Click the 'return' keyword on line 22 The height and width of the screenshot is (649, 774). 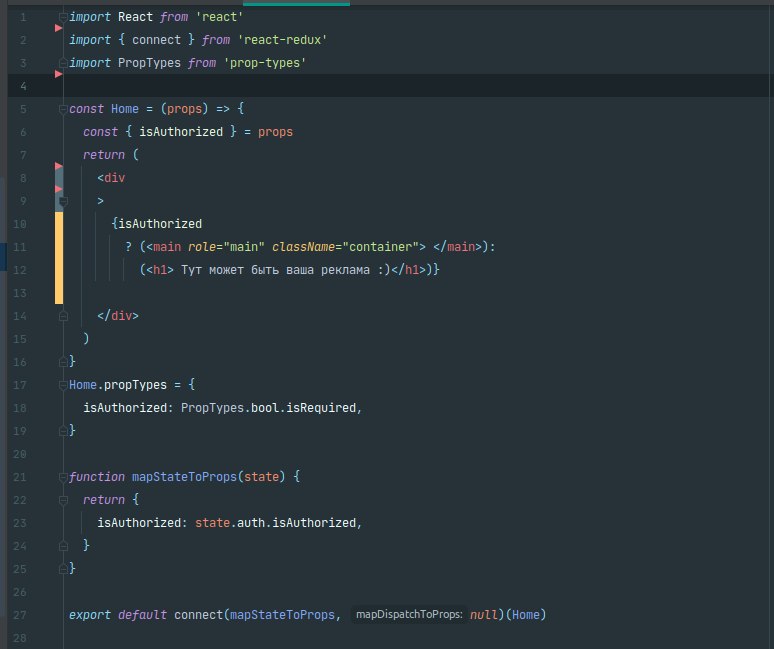pos(104,500)
